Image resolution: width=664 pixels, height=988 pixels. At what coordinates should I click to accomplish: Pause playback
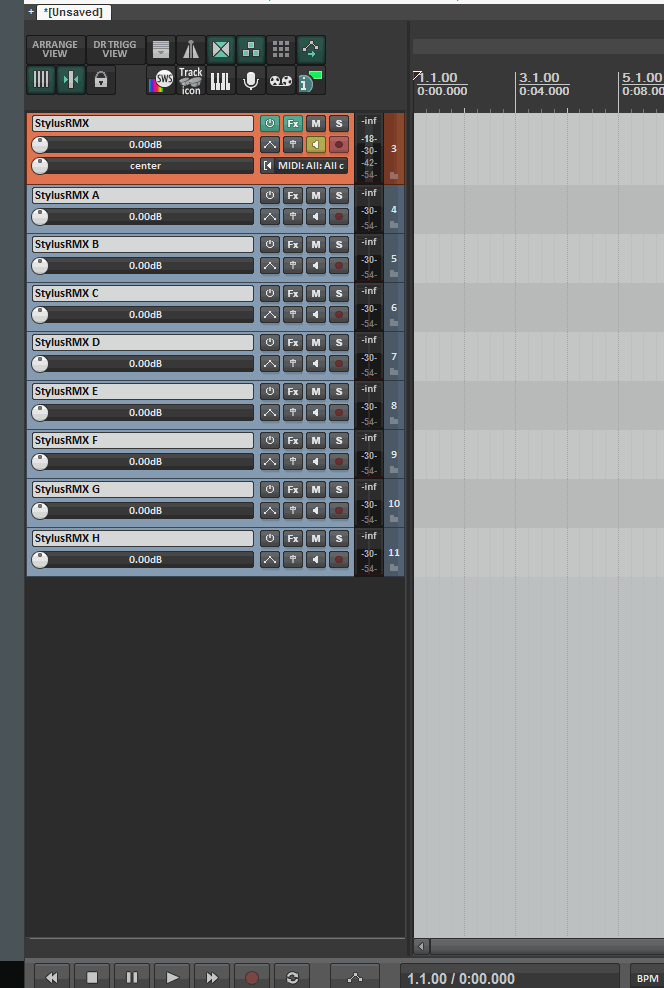[132, 977]
